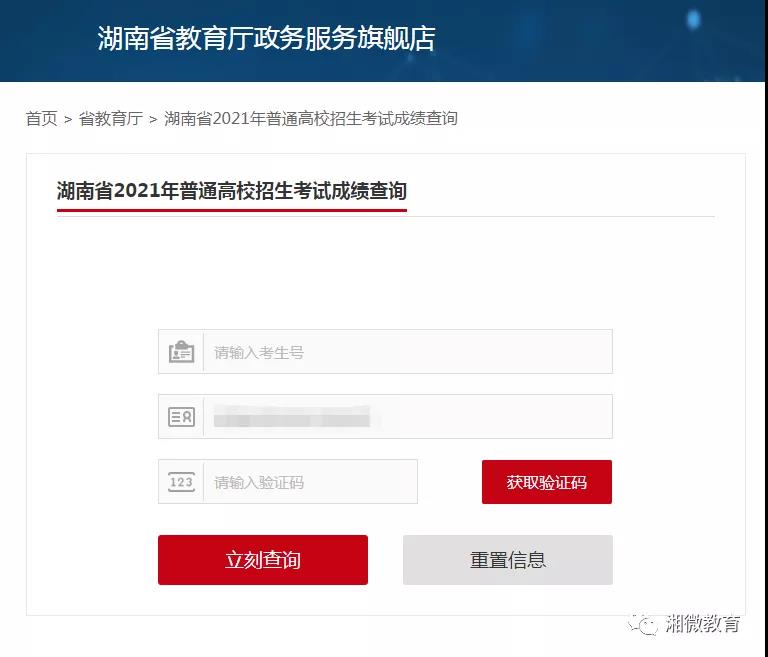768x657 pixels.
Task: Open 省教育厅 breadcrumb link
Action: point(110,119)
